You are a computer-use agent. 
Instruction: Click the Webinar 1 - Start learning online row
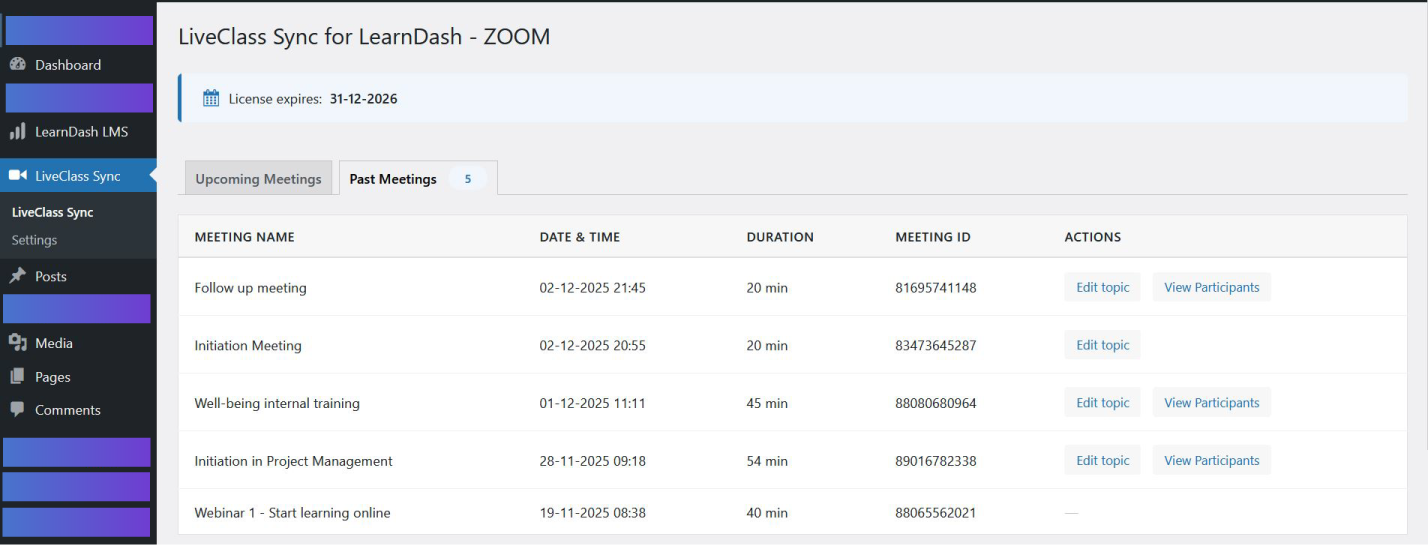pyautogui.click(x=292, y=513)
